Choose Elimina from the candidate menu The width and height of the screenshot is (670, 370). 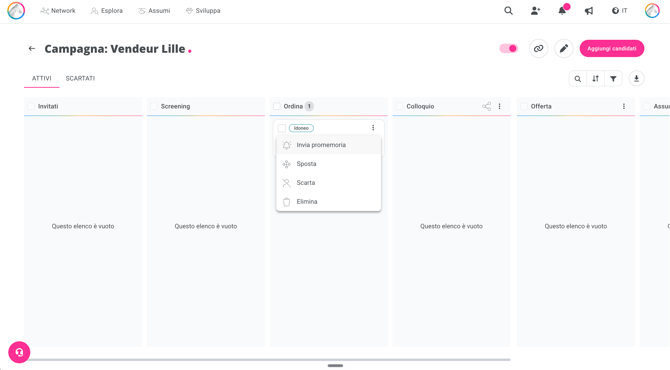329,202
